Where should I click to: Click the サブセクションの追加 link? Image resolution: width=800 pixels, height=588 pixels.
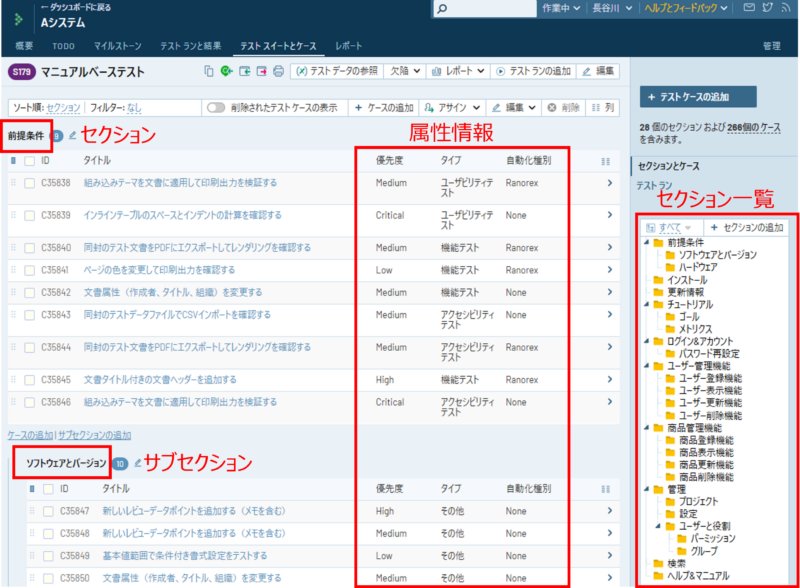94,435
